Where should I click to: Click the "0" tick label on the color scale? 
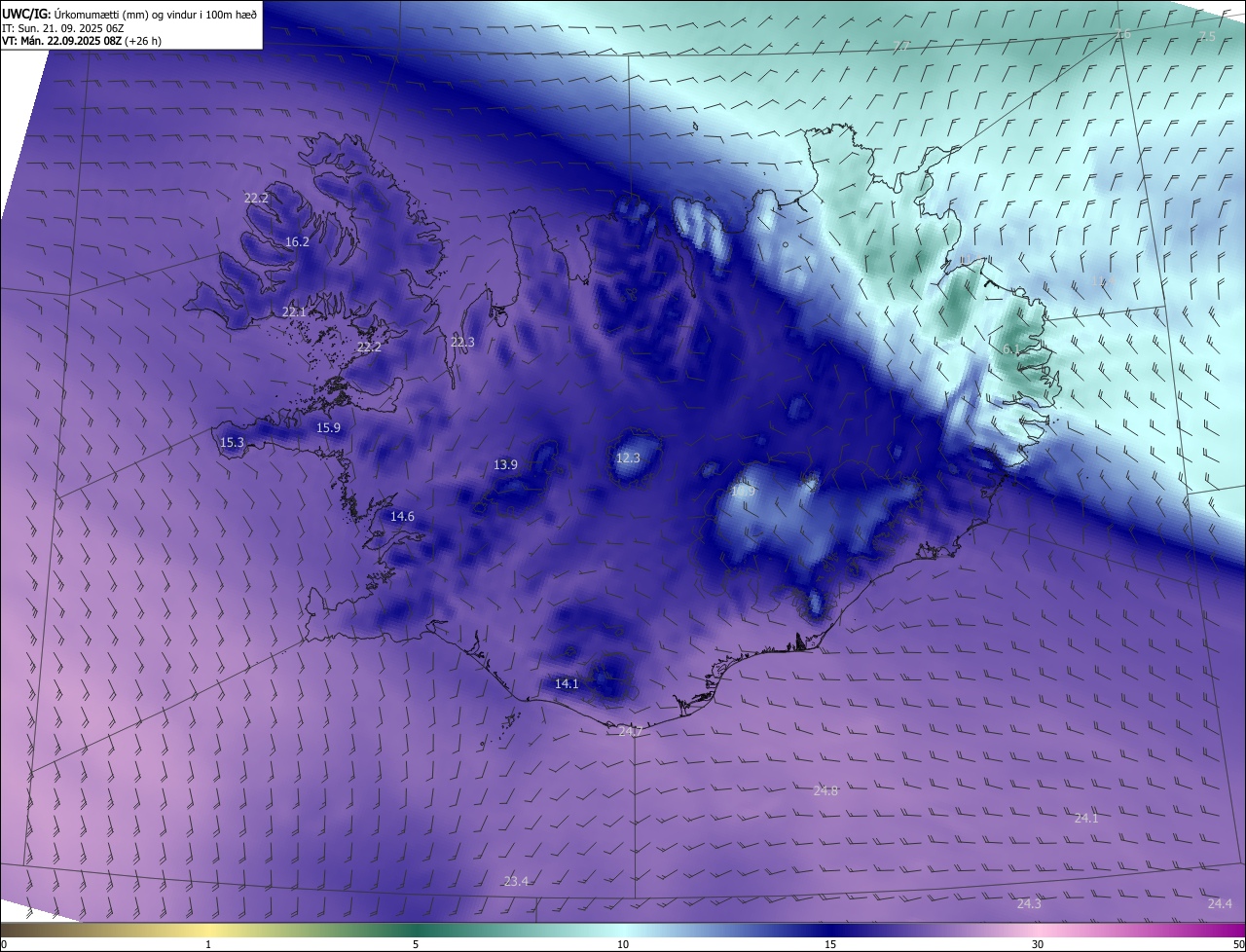point(4,944)
